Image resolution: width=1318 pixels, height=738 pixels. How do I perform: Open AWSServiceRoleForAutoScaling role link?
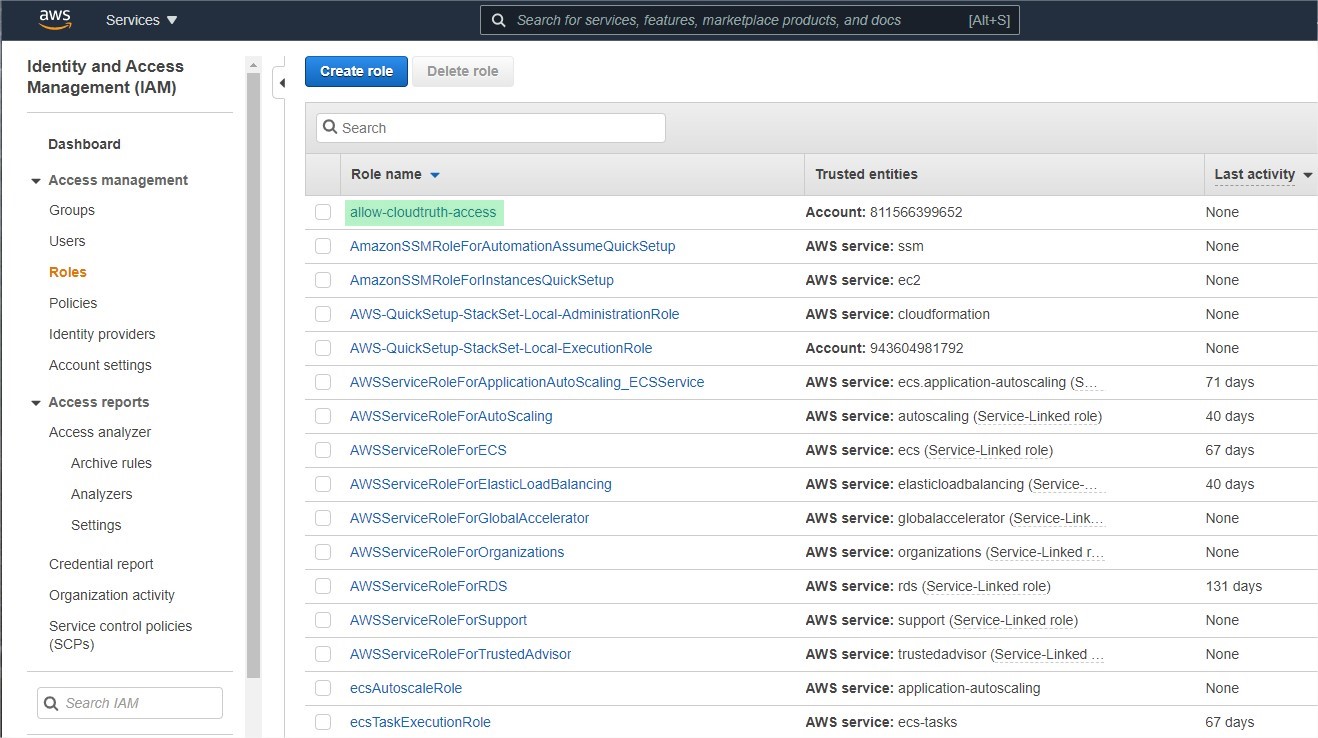click(451, 416)
